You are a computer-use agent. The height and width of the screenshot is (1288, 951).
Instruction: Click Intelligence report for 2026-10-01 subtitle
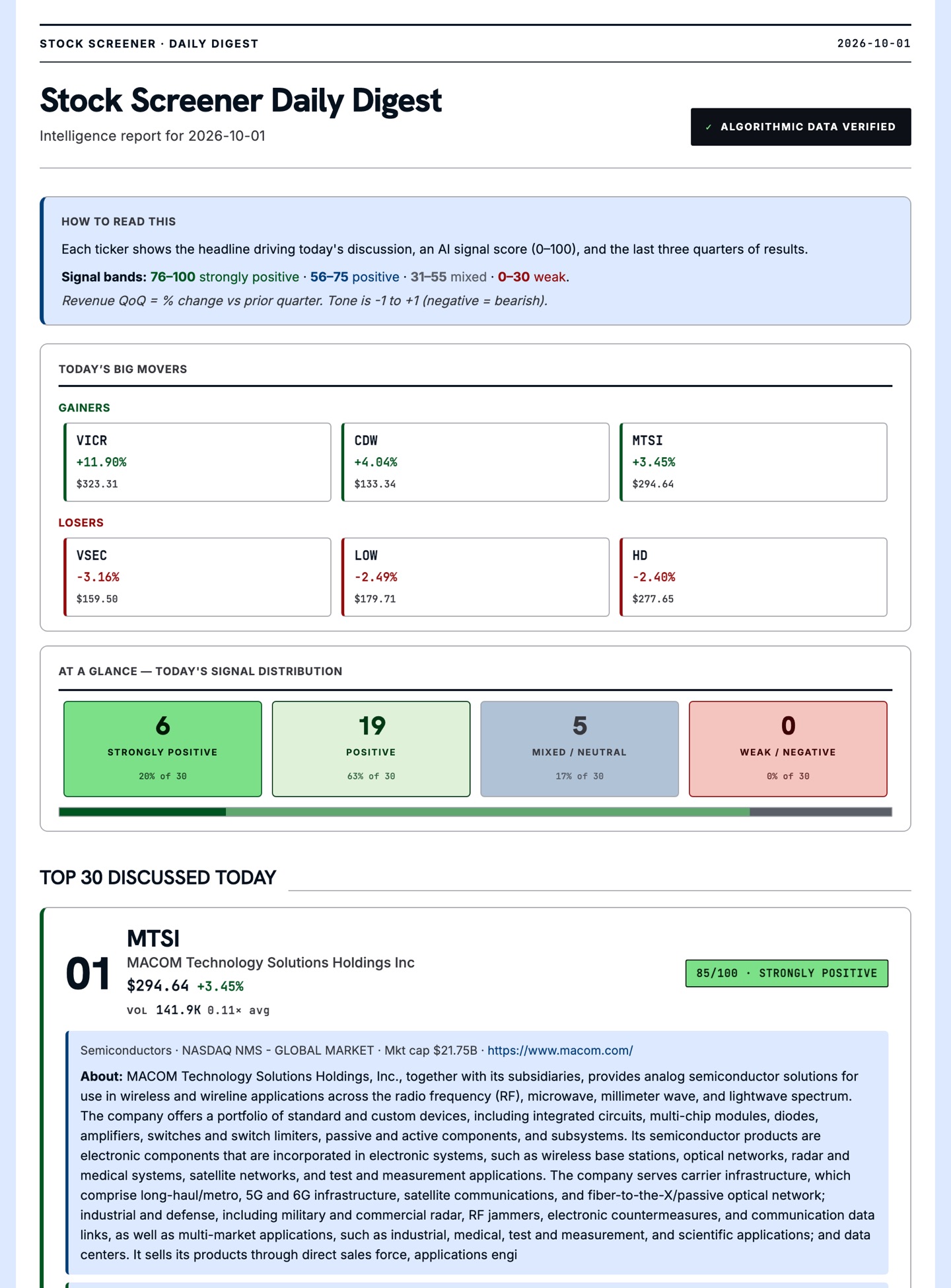click(x=153, y=136)
